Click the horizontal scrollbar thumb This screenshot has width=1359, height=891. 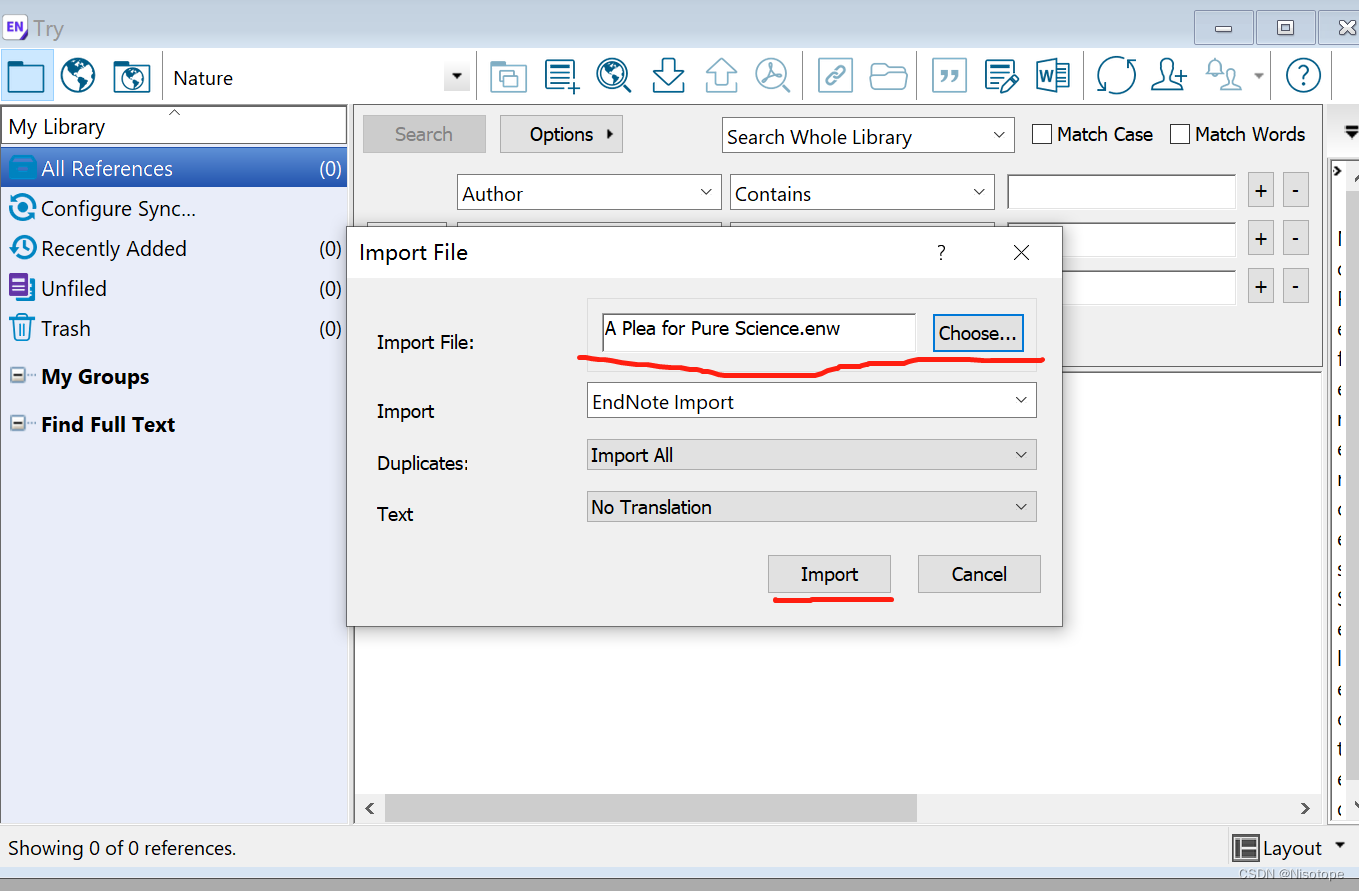(x=650, y=808)
